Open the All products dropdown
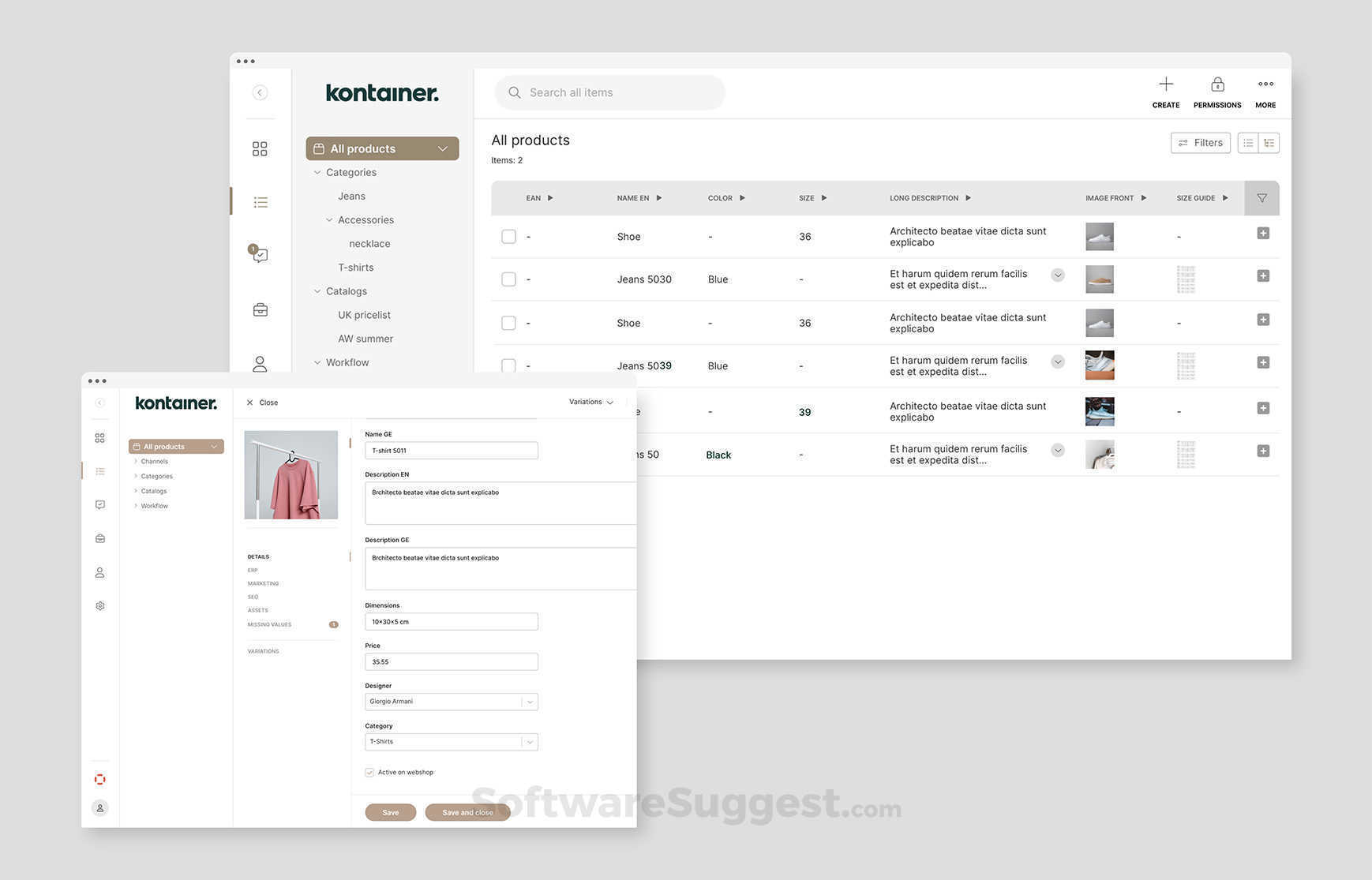This screenshot has width=1372, height=880. click(x=442, y=148)
